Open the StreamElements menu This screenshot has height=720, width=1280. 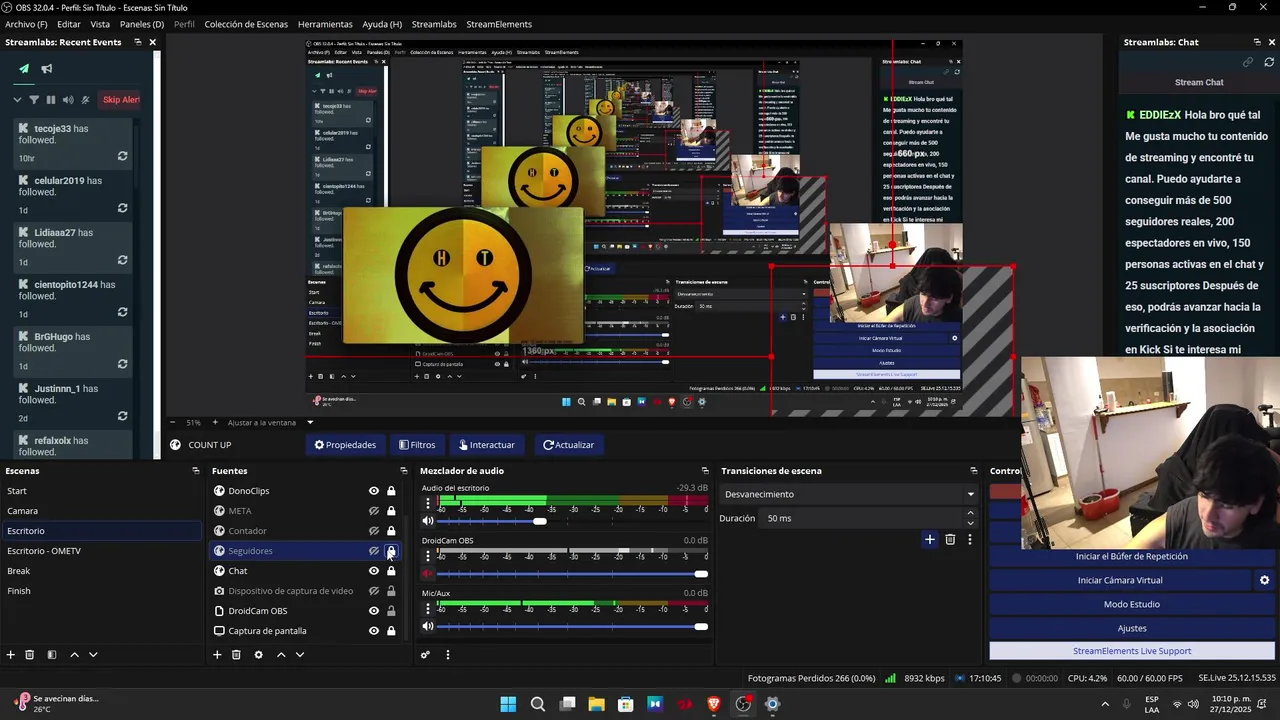click(x=499, y=24)
